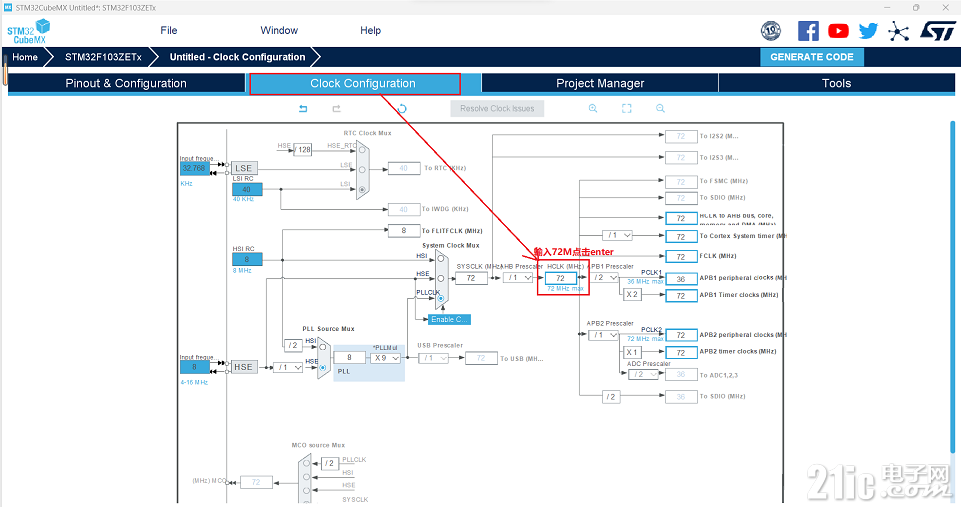Click the Enable CSS button
This screenshot has width=961, height=507.
pos(449,319)
